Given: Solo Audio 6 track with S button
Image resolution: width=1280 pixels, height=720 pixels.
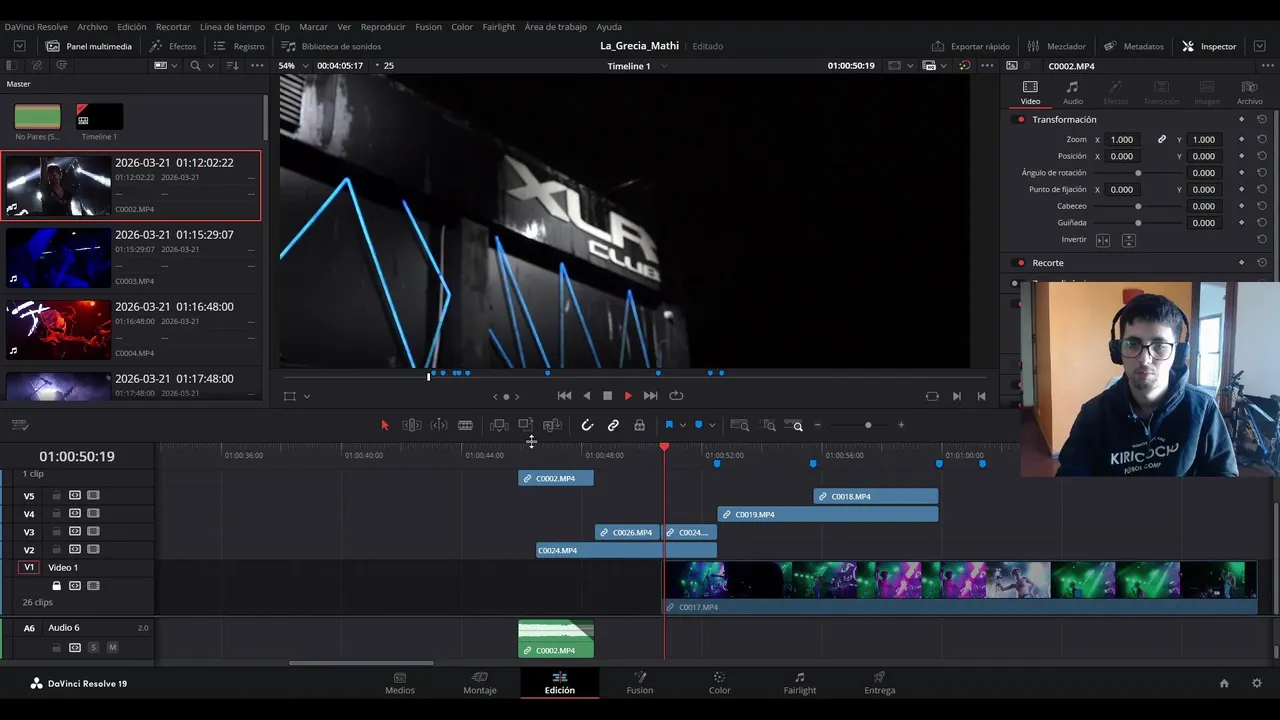Looking at the screenshot, I should (x=94, y=648).
